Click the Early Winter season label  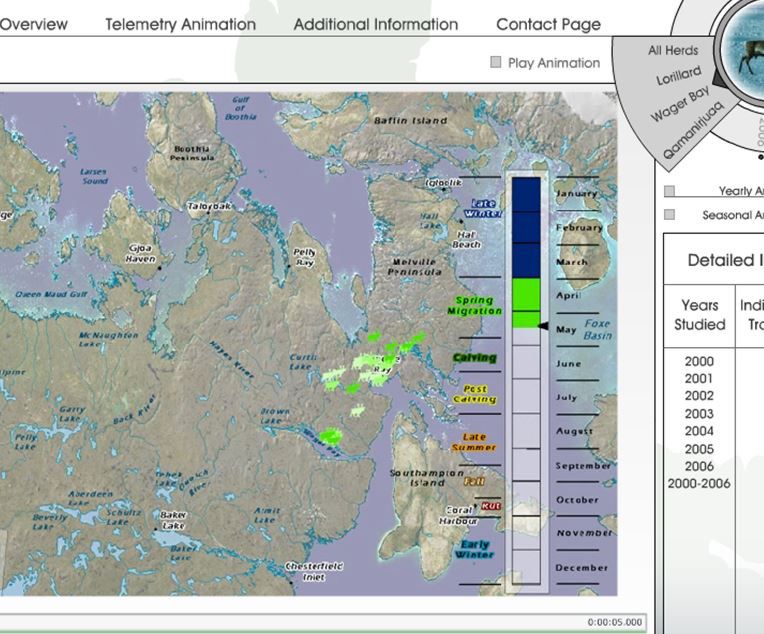(x=475, y=549)
